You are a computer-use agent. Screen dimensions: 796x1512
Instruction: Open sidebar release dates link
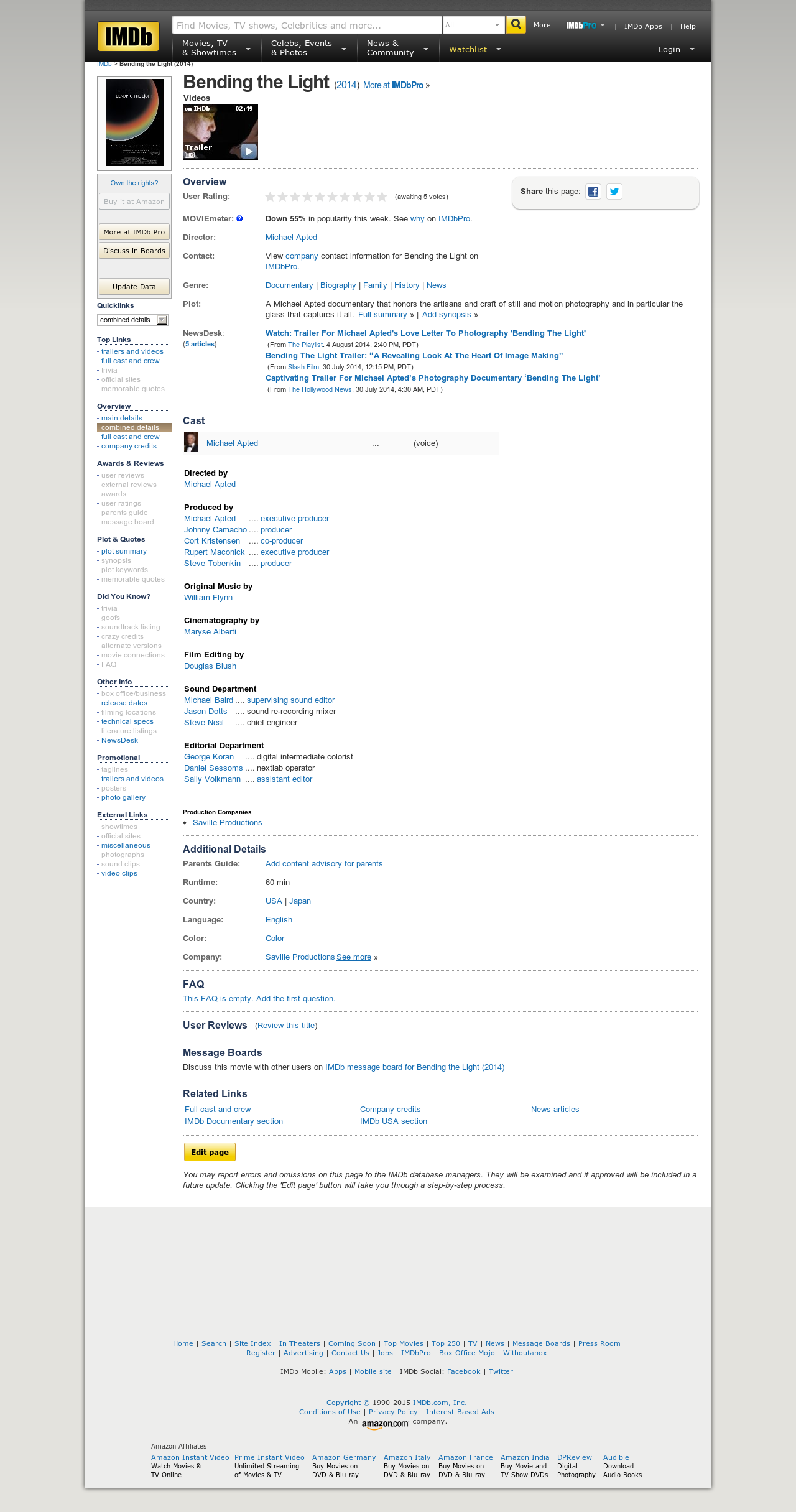124,703
